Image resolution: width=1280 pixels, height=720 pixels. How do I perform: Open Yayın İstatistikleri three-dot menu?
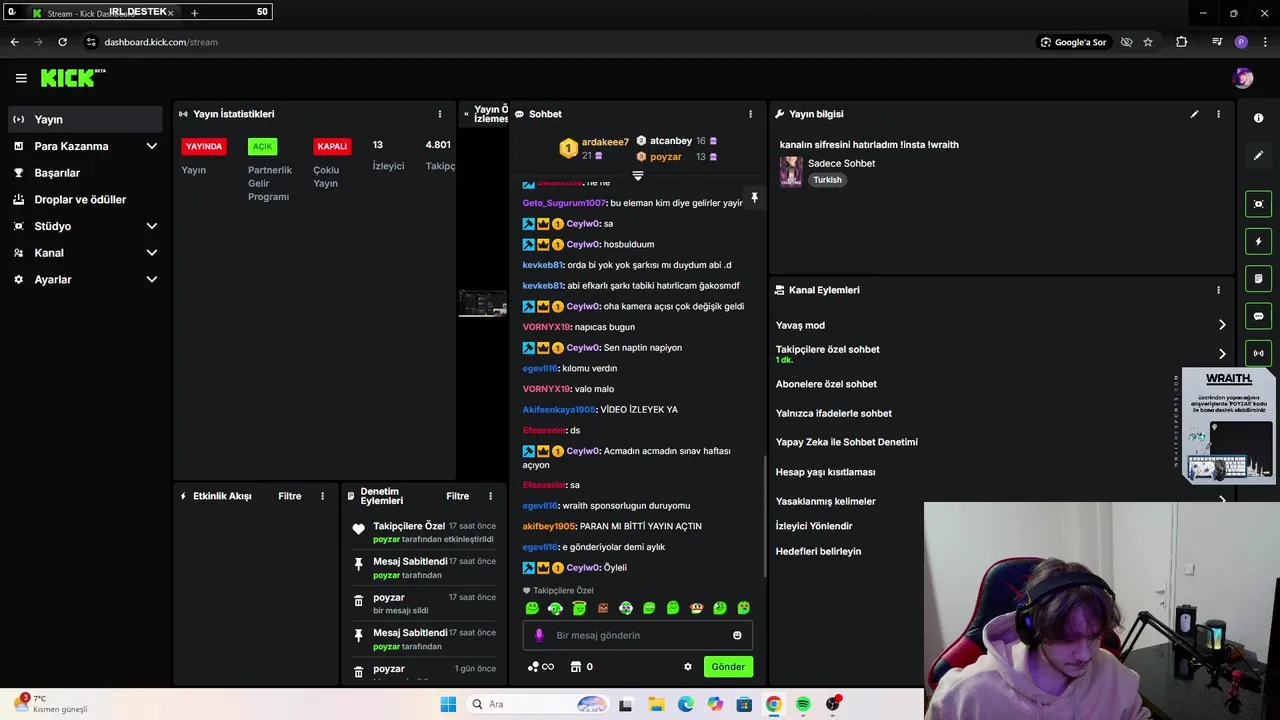coord(440,114)
